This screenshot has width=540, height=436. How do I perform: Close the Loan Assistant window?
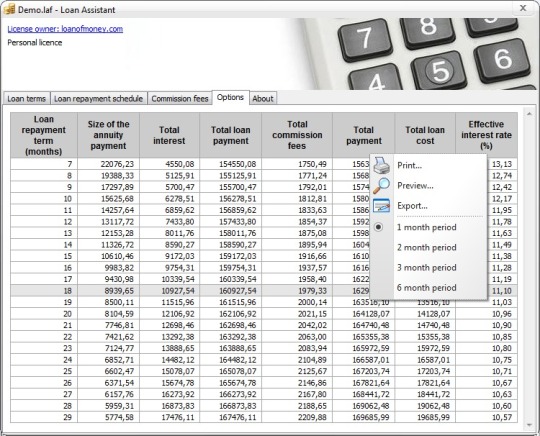coord(523,8)
